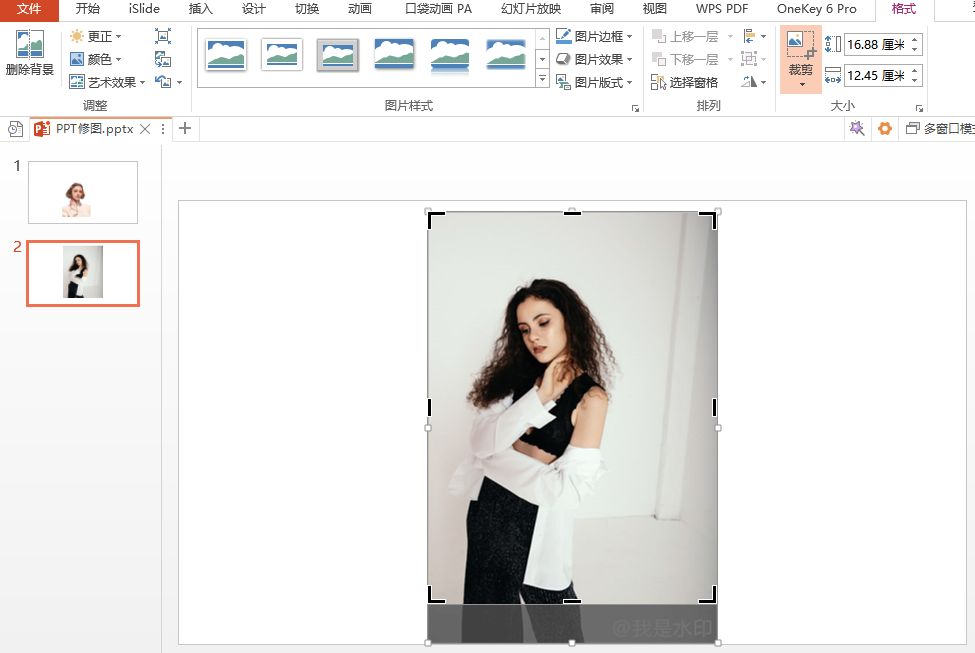This screenshot has height=653, width=975.
Task: Apply the second picture style with white frame
Action: [282, 54]
